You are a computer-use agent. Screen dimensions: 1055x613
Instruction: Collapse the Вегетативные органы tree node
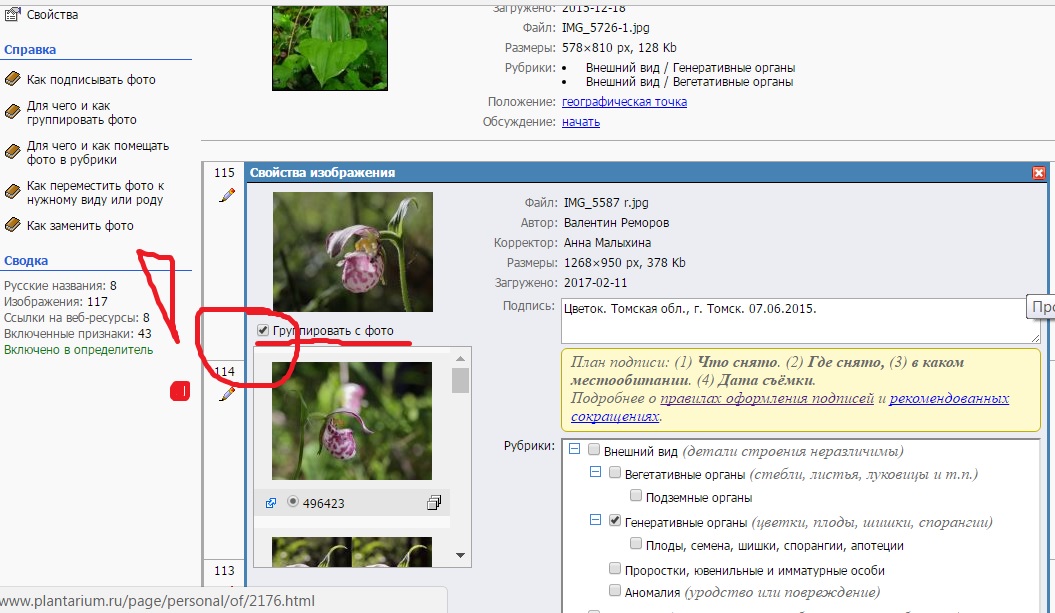click(595, 473)
